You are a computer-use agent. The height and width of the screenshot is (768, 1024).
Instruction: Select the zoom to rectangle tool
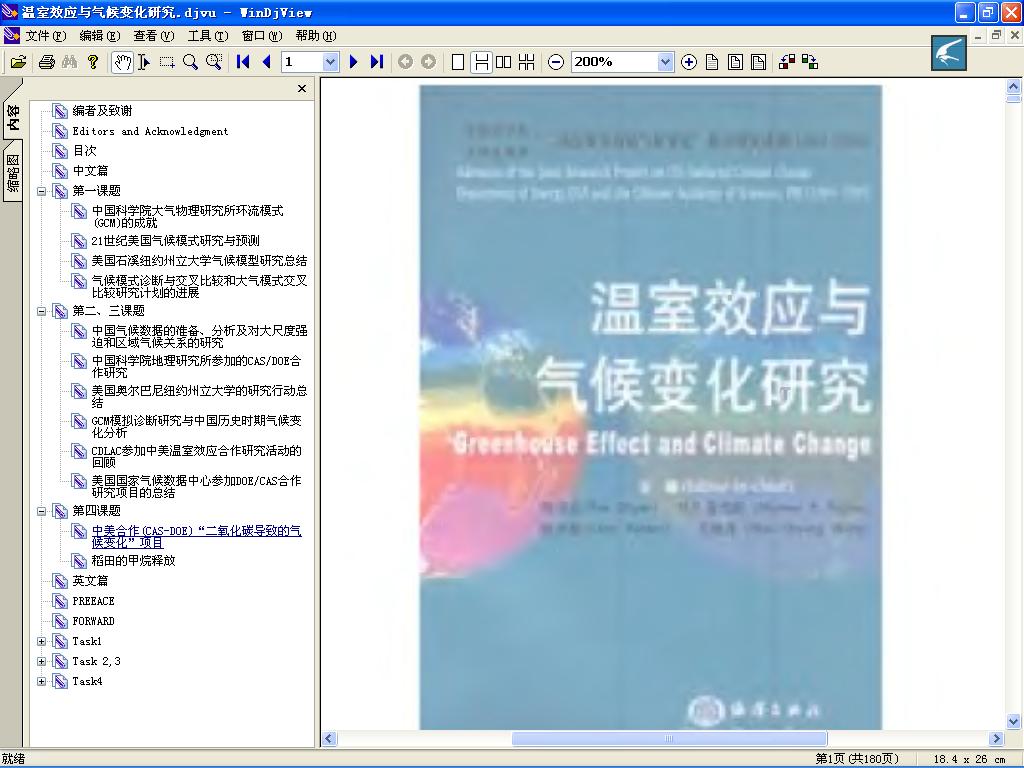pyautogui.click(x=214, y=62)
